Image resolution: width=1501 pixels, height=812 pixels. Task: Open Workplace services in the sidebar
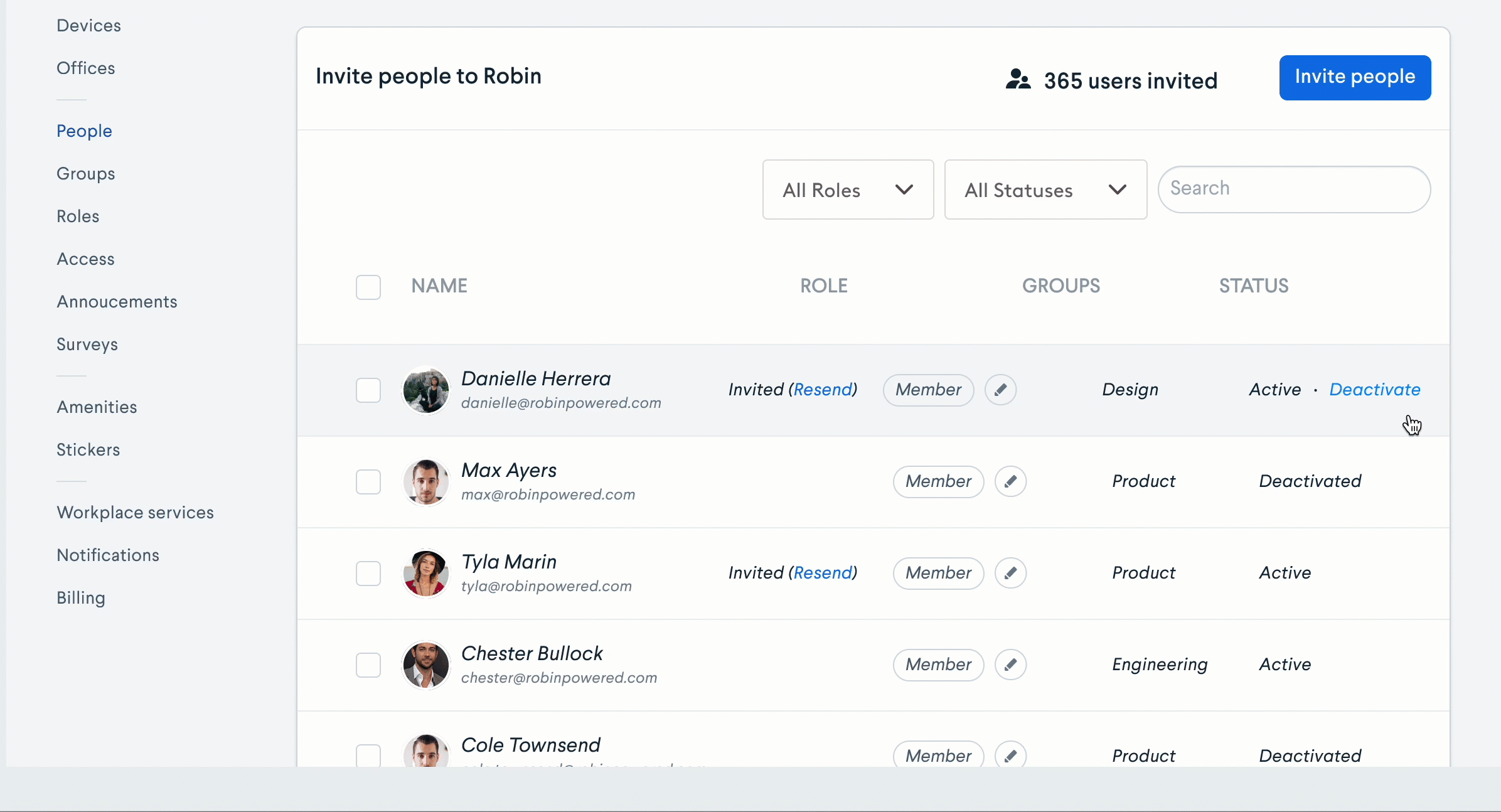(x=135, y=512)
